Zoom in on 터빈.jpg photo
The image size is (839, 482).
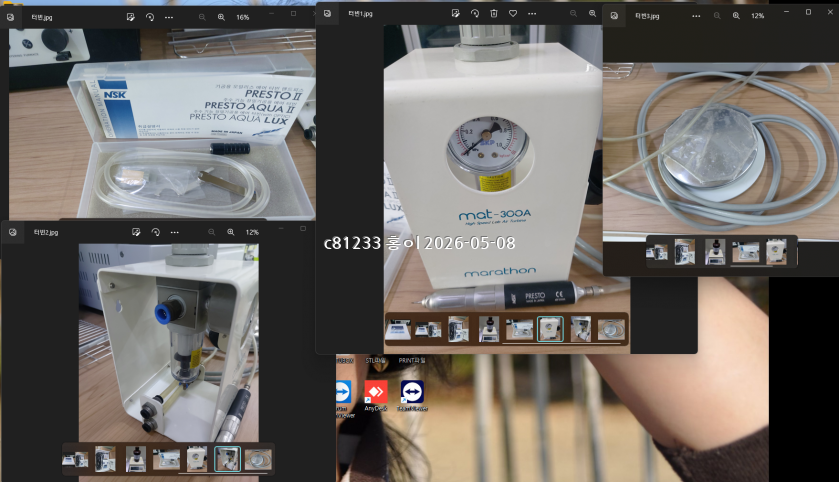[x=221, y=17]
